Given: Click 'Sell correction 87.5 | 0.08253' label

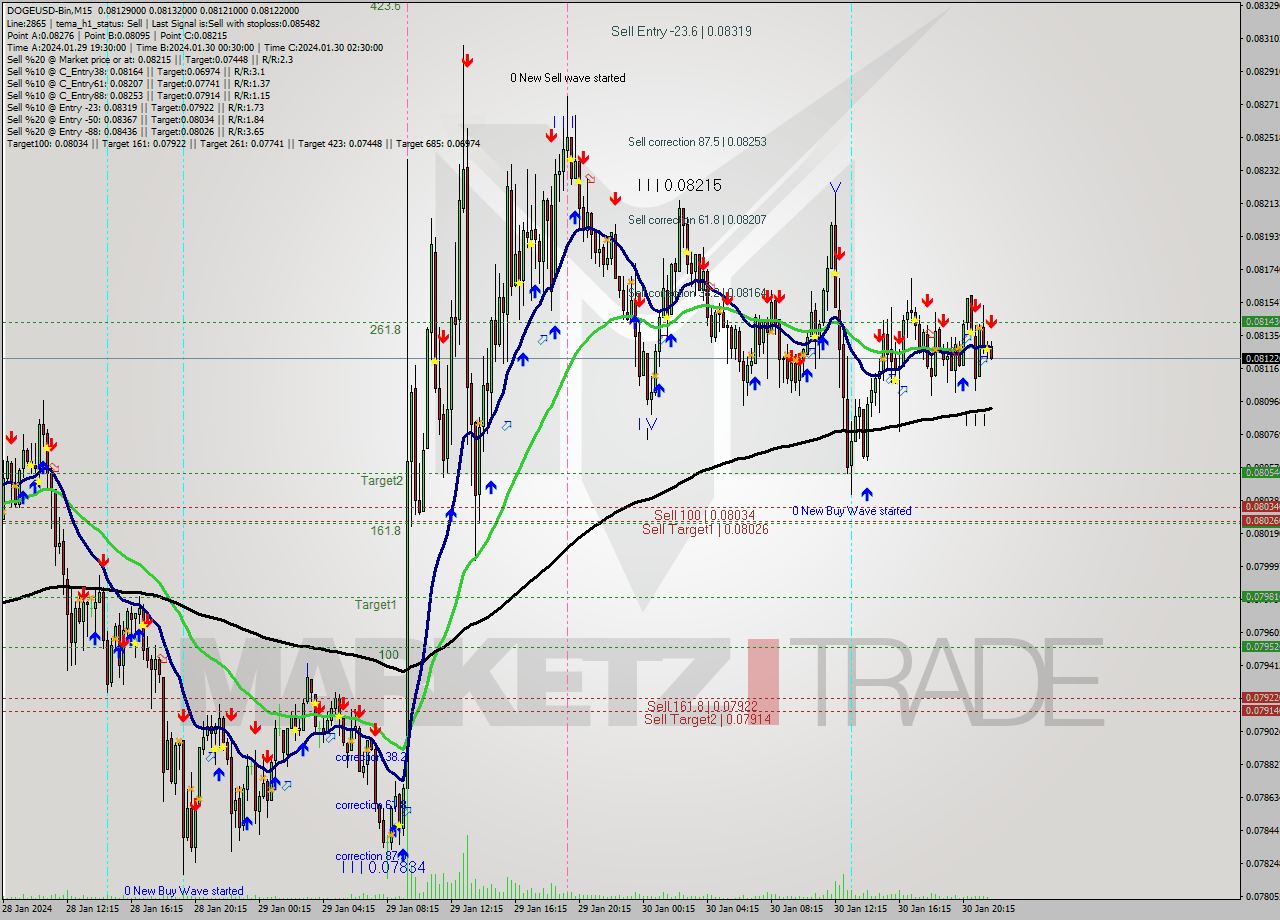Looking at the screenshot, I should click(x=697, y=142).
